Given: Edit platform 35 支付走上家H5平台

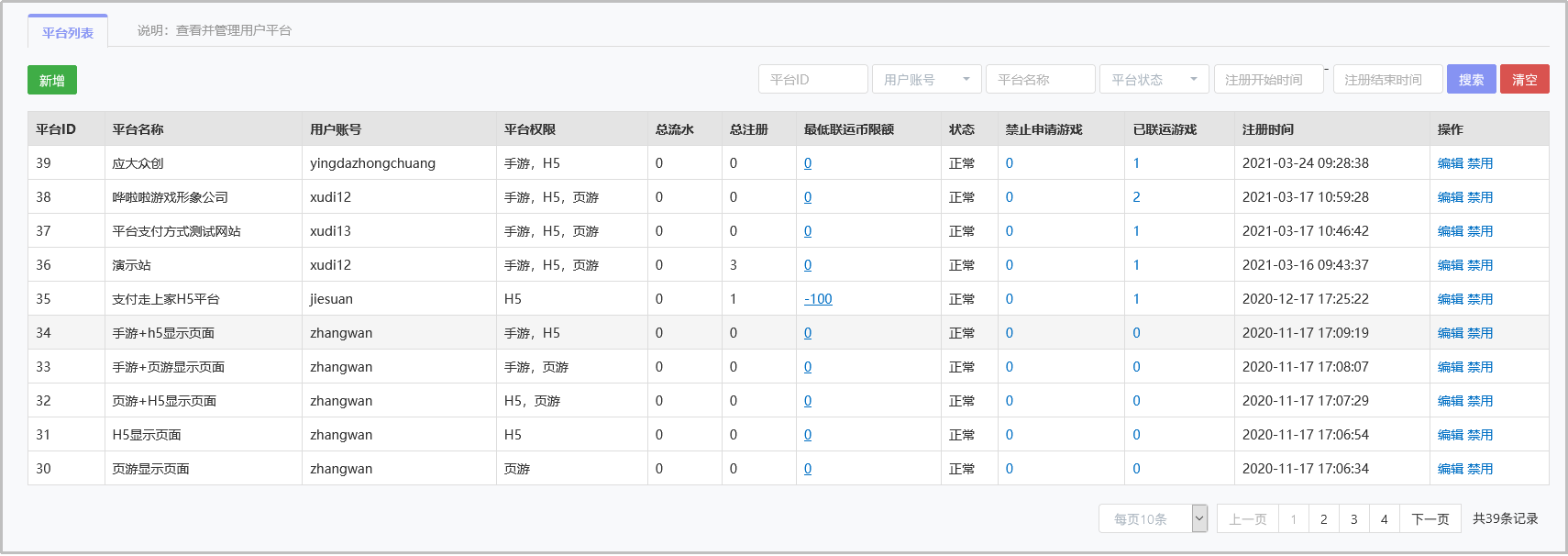Looking at the screenshot, I should click(1450, 299).
